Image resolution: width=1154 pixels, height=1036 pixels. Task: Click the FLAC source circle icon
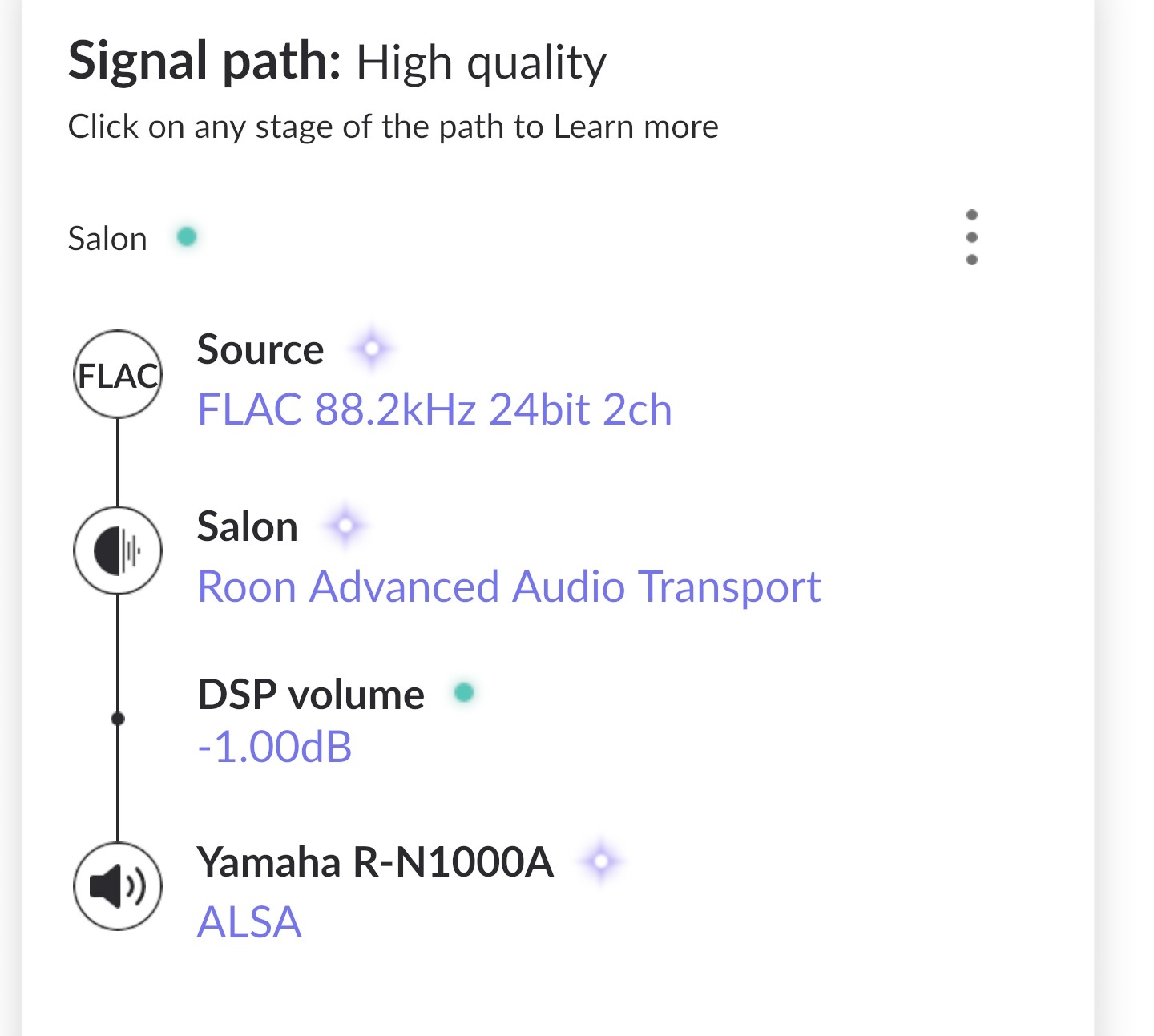pos(119,373)
